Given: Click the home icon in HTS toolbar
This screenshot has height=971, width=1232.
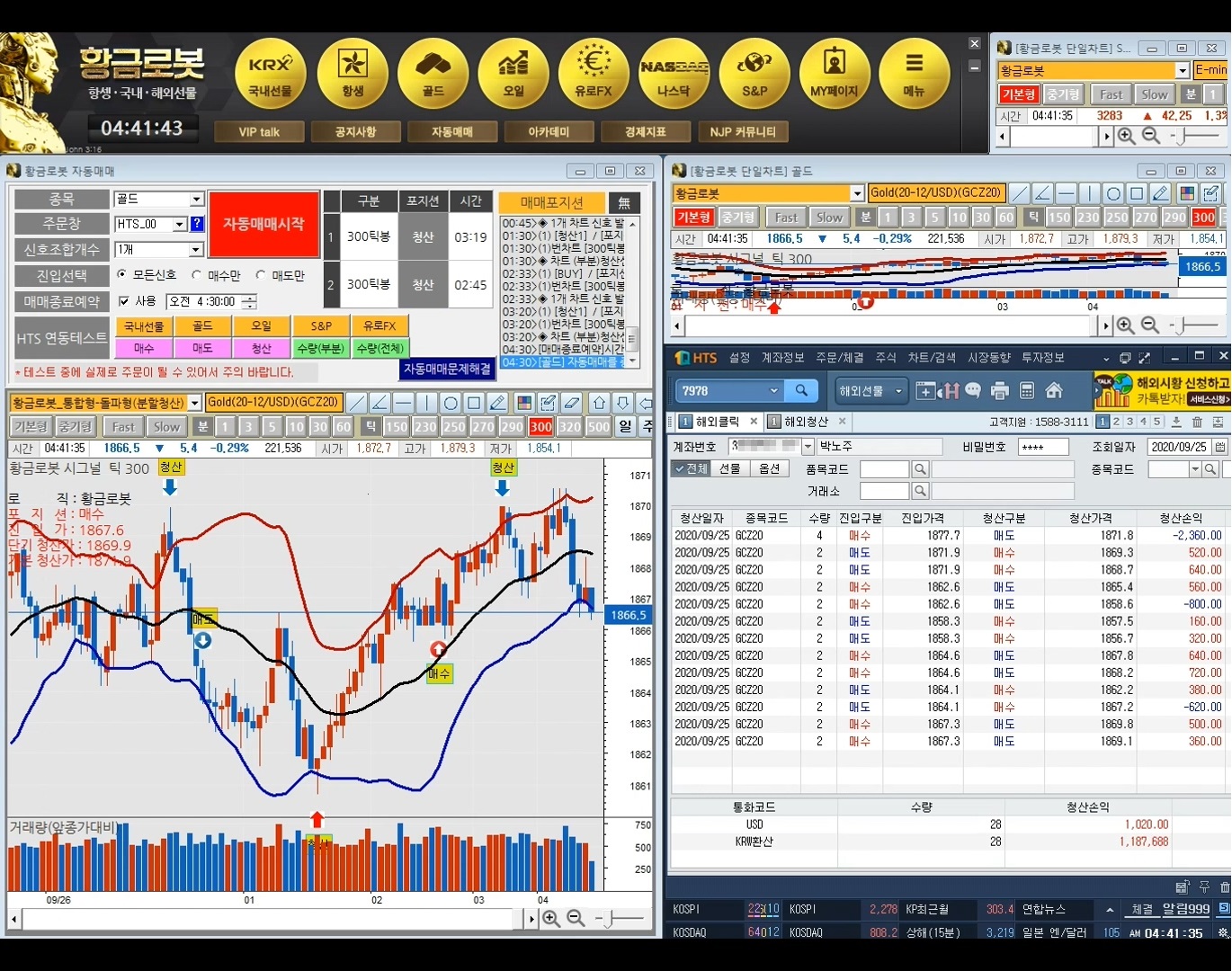Looking at the screenshot, I should 1054,391.
